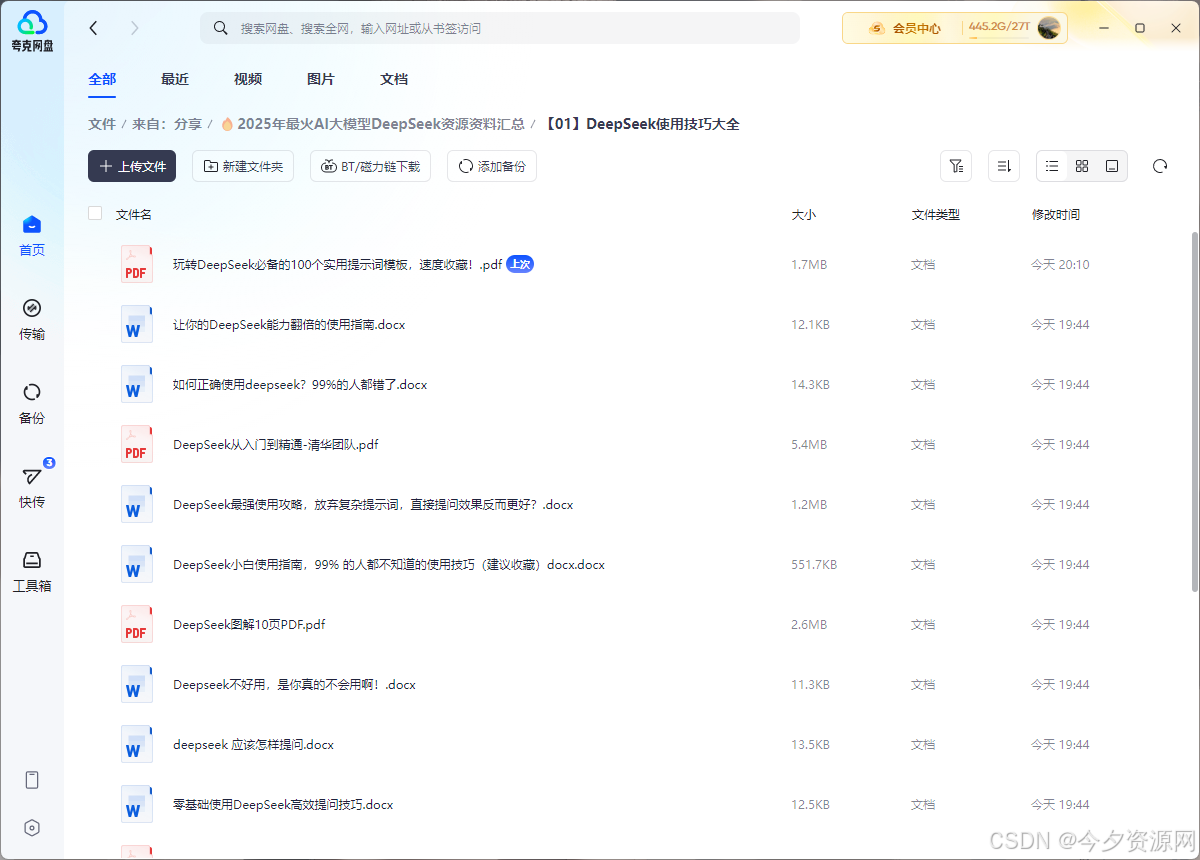Click Word icon of 让你的DeepSeek能力翻倍 file
Viewport: 1200px width, 860px height.
point(137,325)
